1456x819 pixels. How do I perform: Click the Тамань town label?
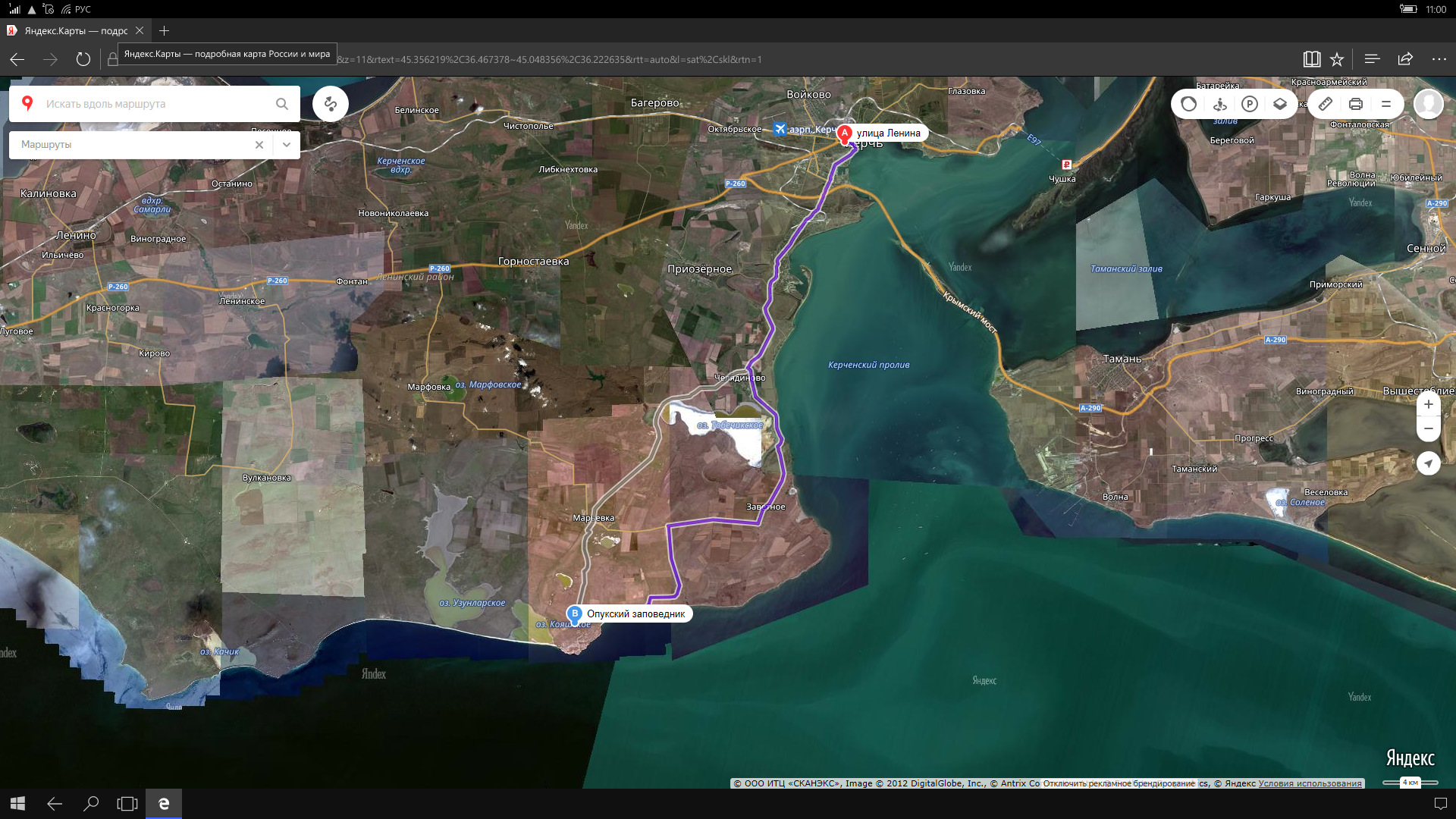coord(1122,359)
